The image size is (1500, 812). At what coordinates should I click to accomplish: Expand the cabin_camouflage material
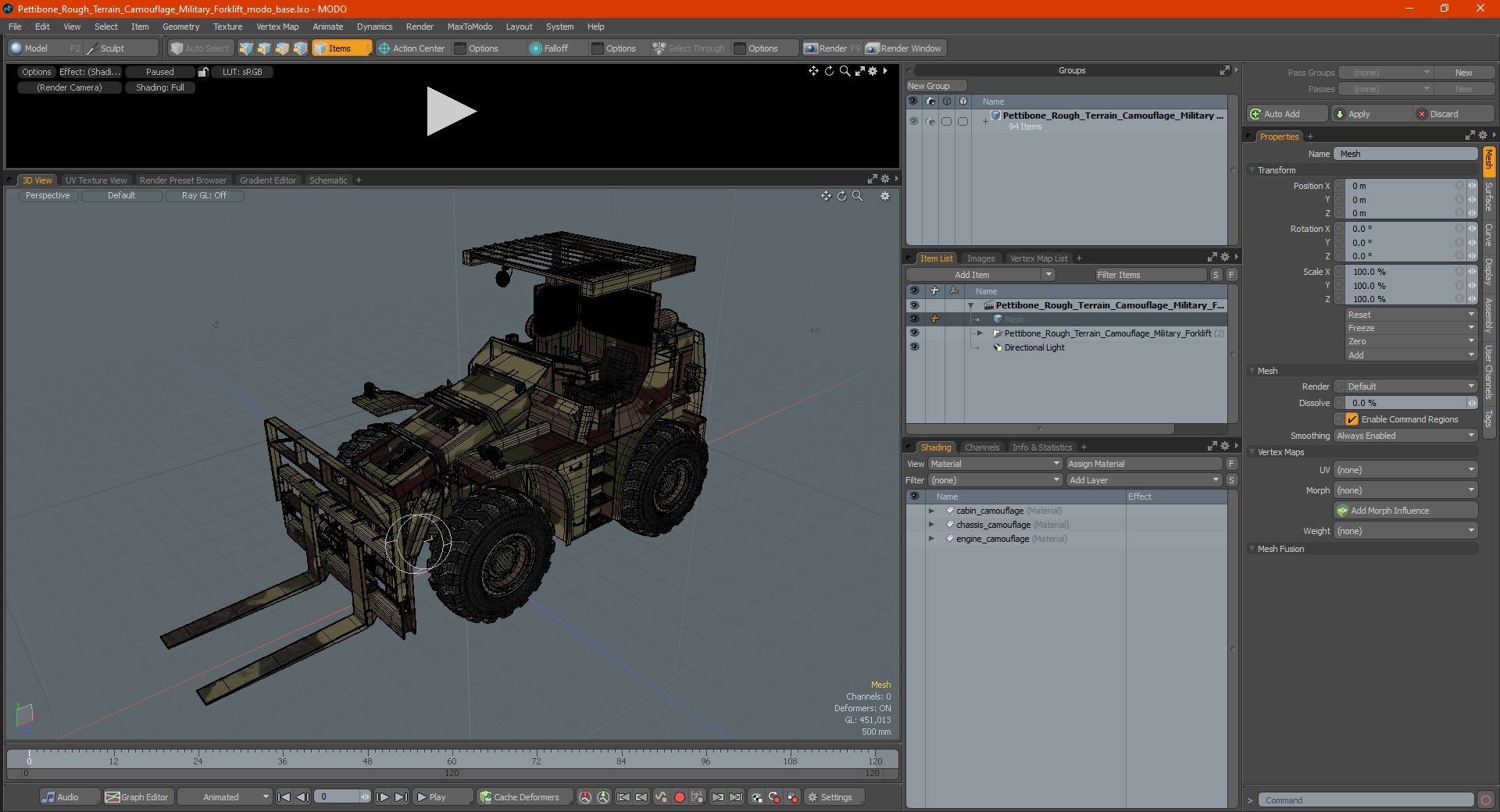tap(931, 511)
